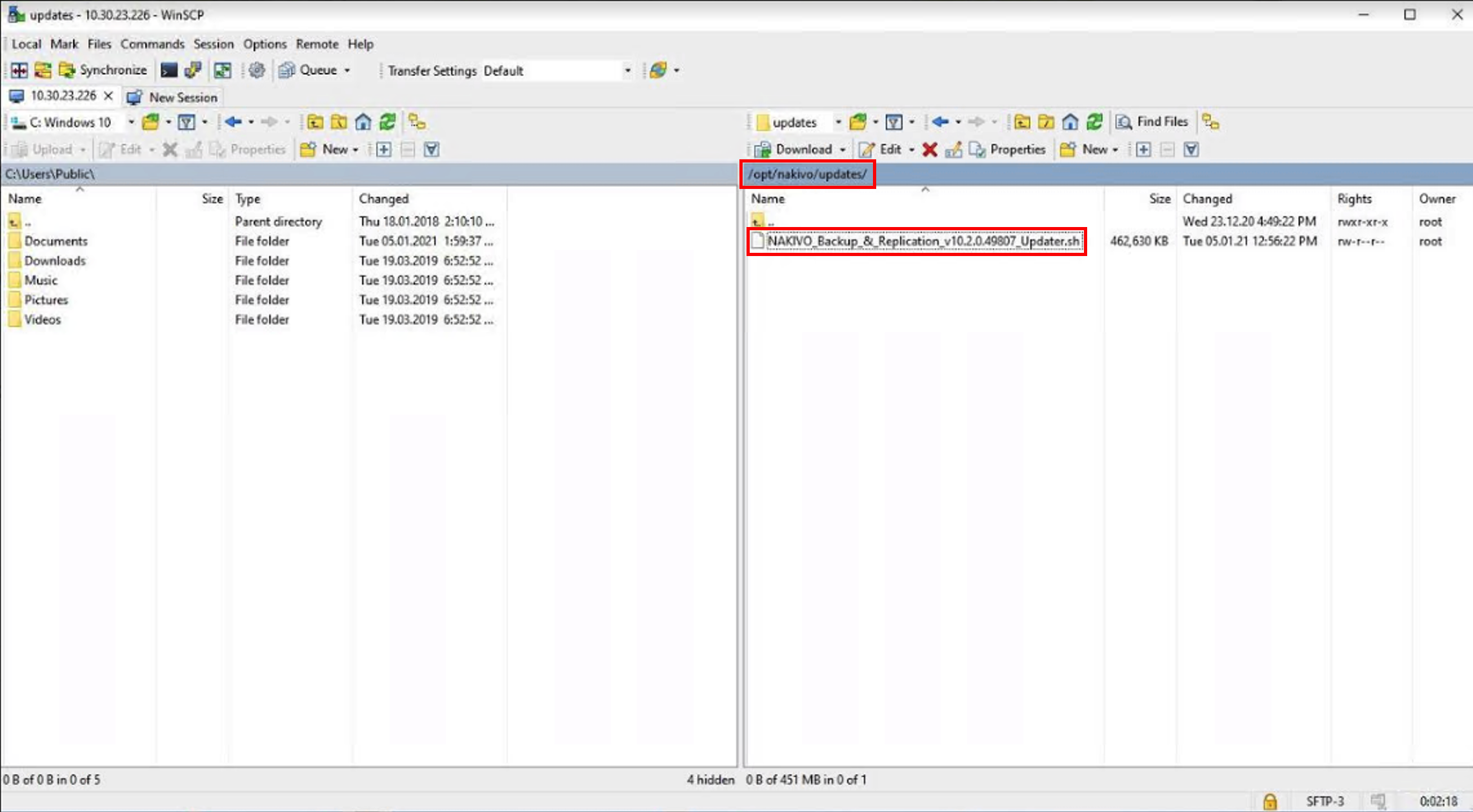Select NAKIVO Updater.sh file
The image size is (1473, 812).
(x=923, y=241)
